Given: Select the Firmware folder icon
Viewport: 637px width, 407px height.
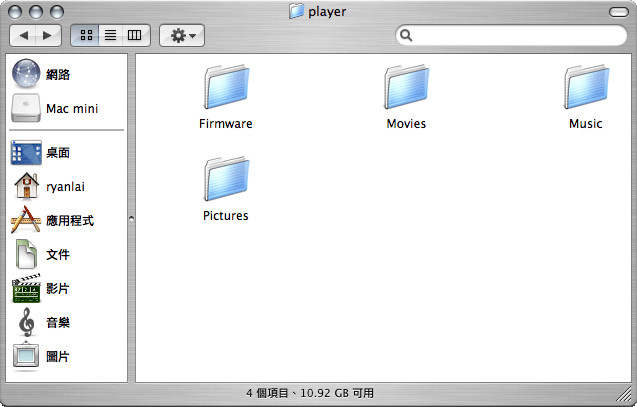Looking at the screenshot, I should click(x=226, y=87).
